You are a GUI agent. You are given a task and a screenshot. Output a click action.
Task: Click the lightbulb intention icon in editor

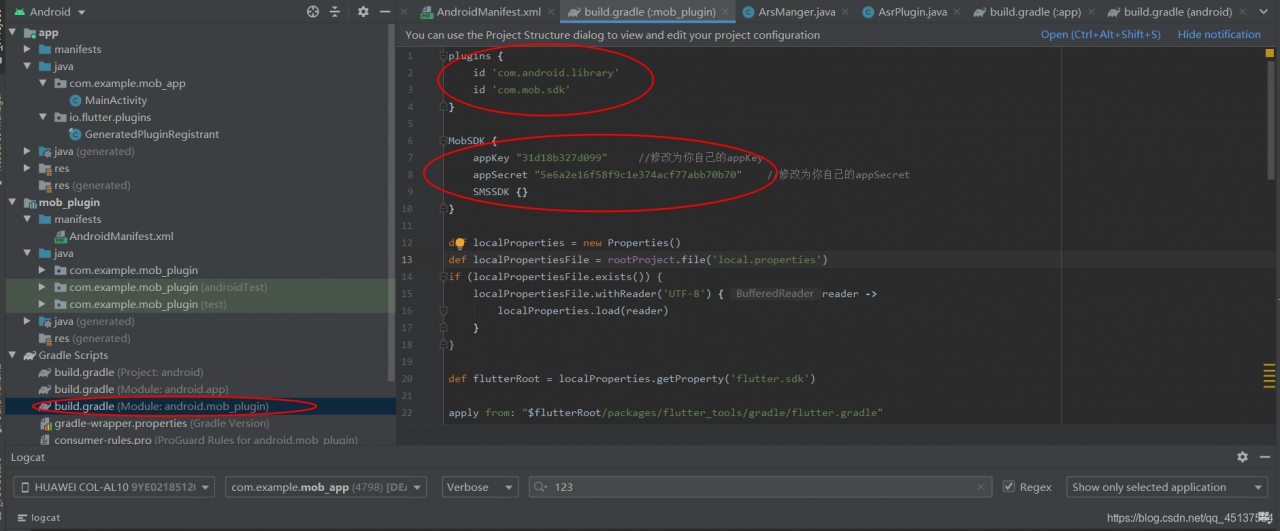pos(460,243)
